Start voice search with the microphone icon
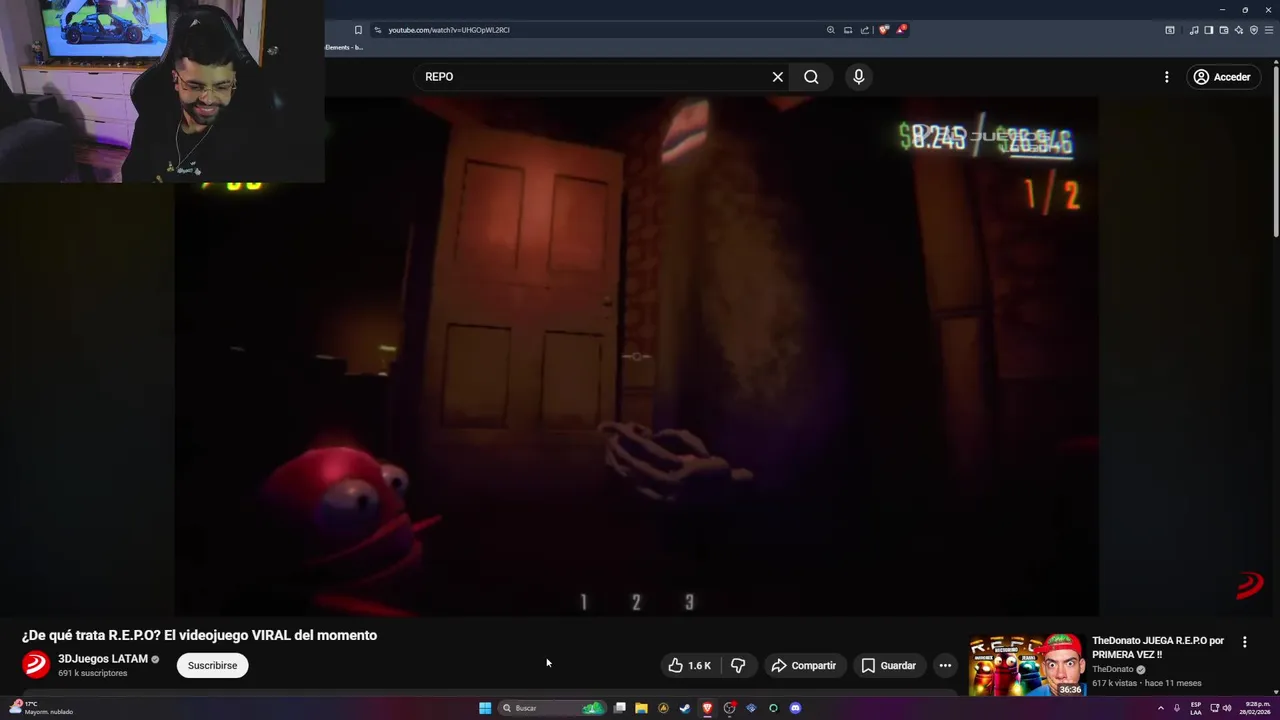Image resolution: width=1280 pixels, height=720 pixels. pos(858,77)
